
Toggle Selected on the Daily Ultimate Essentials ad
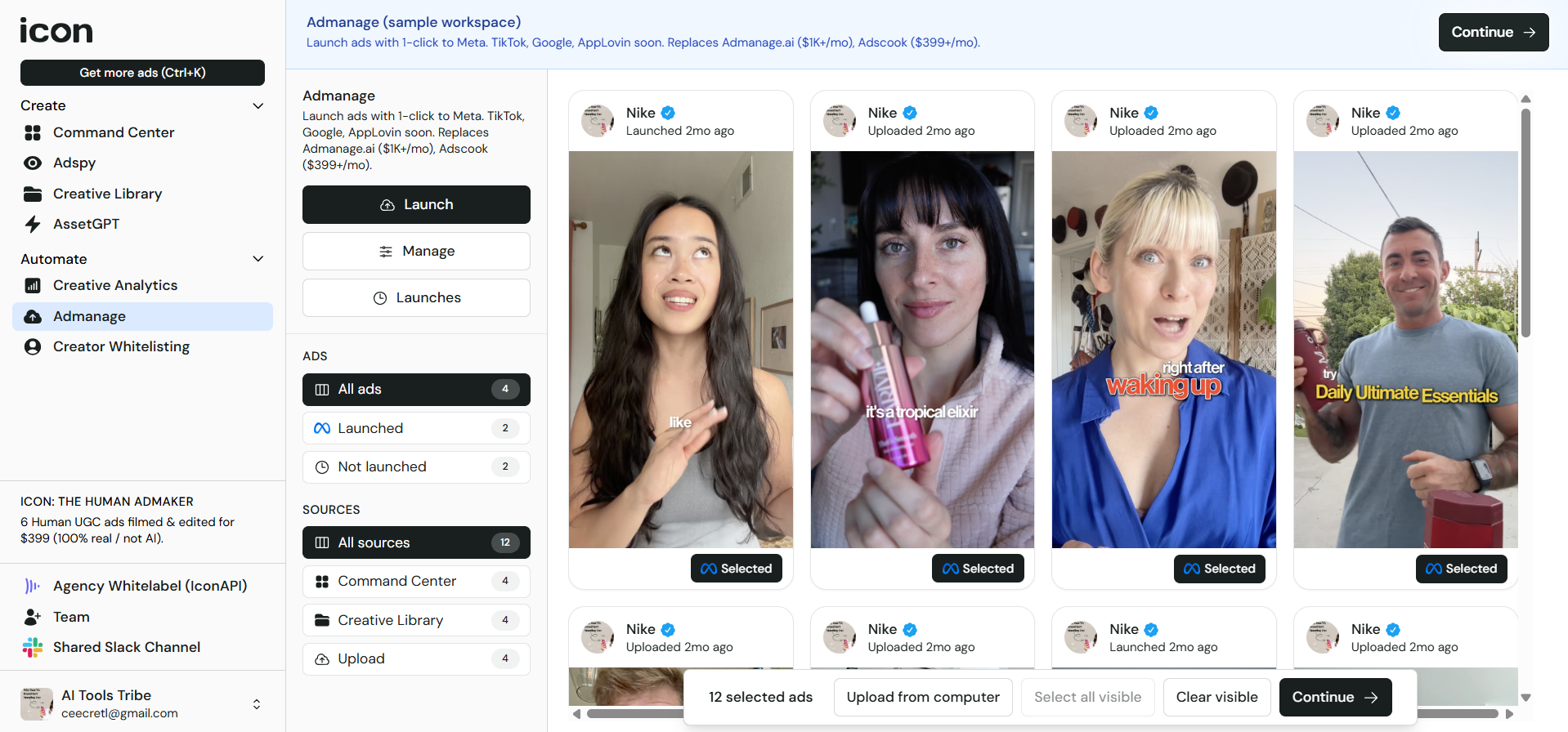(1462, 569)
